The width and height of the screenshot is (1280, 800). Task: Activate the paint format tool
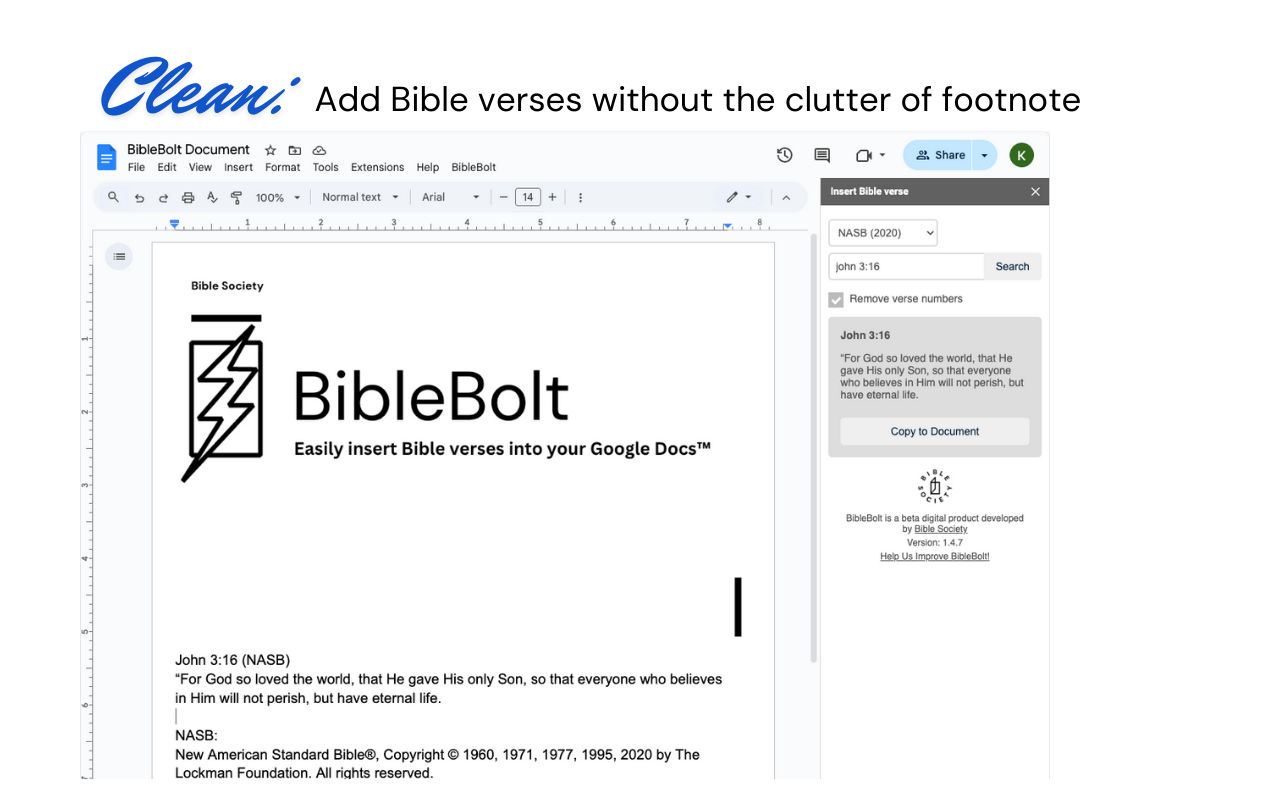236,198
